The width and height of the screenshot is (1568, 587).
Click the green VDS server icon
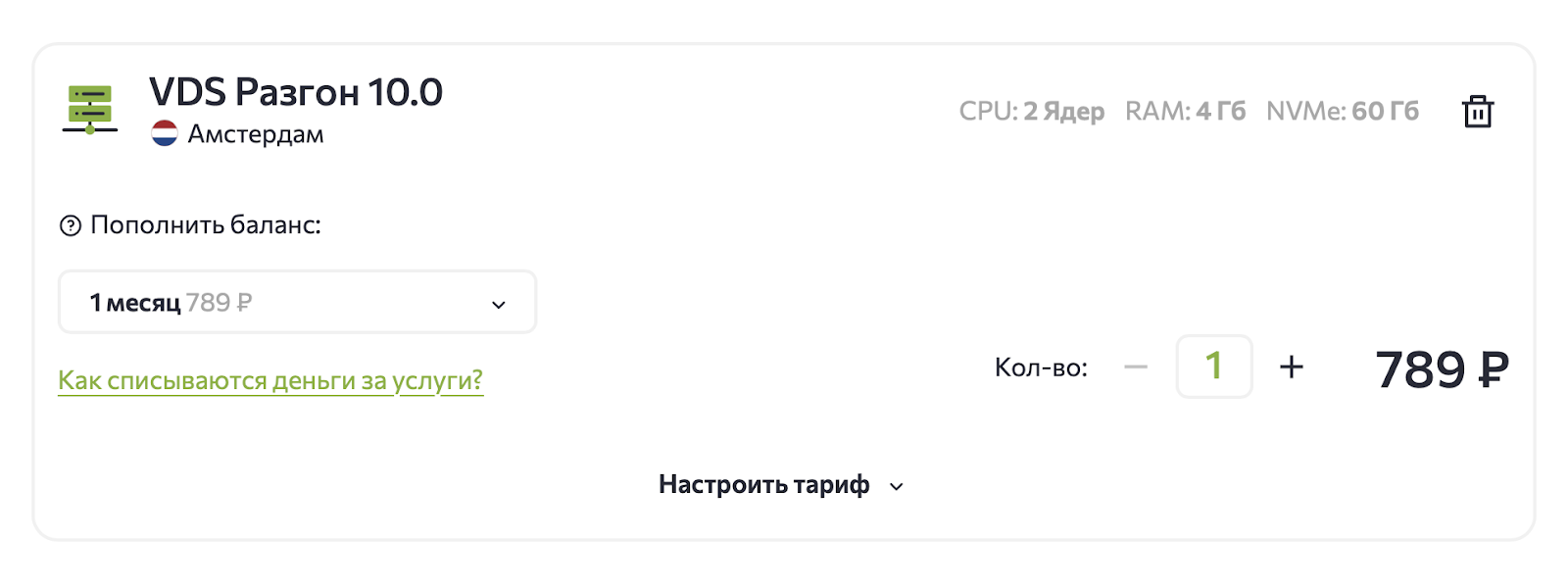click(90, 109)
